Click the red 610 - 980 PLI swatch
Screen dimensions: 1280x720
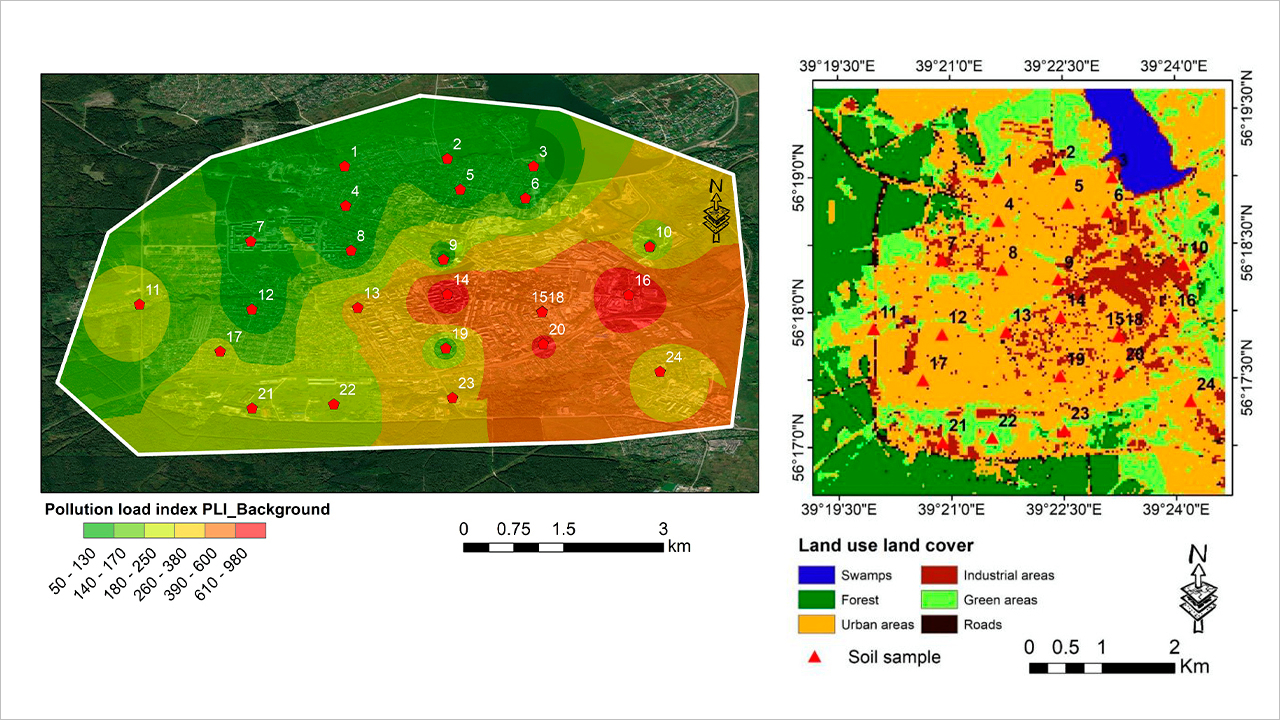(x=251, y=530)
